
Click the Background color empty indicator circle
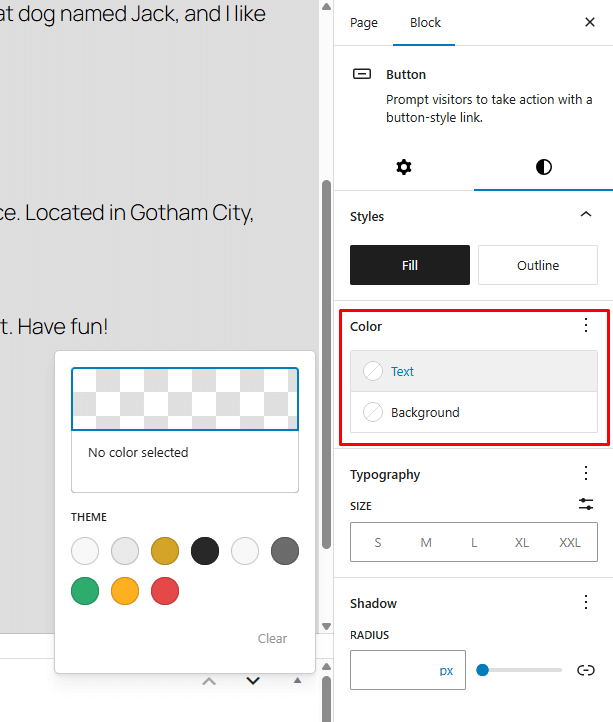click(x=373, y=412)
